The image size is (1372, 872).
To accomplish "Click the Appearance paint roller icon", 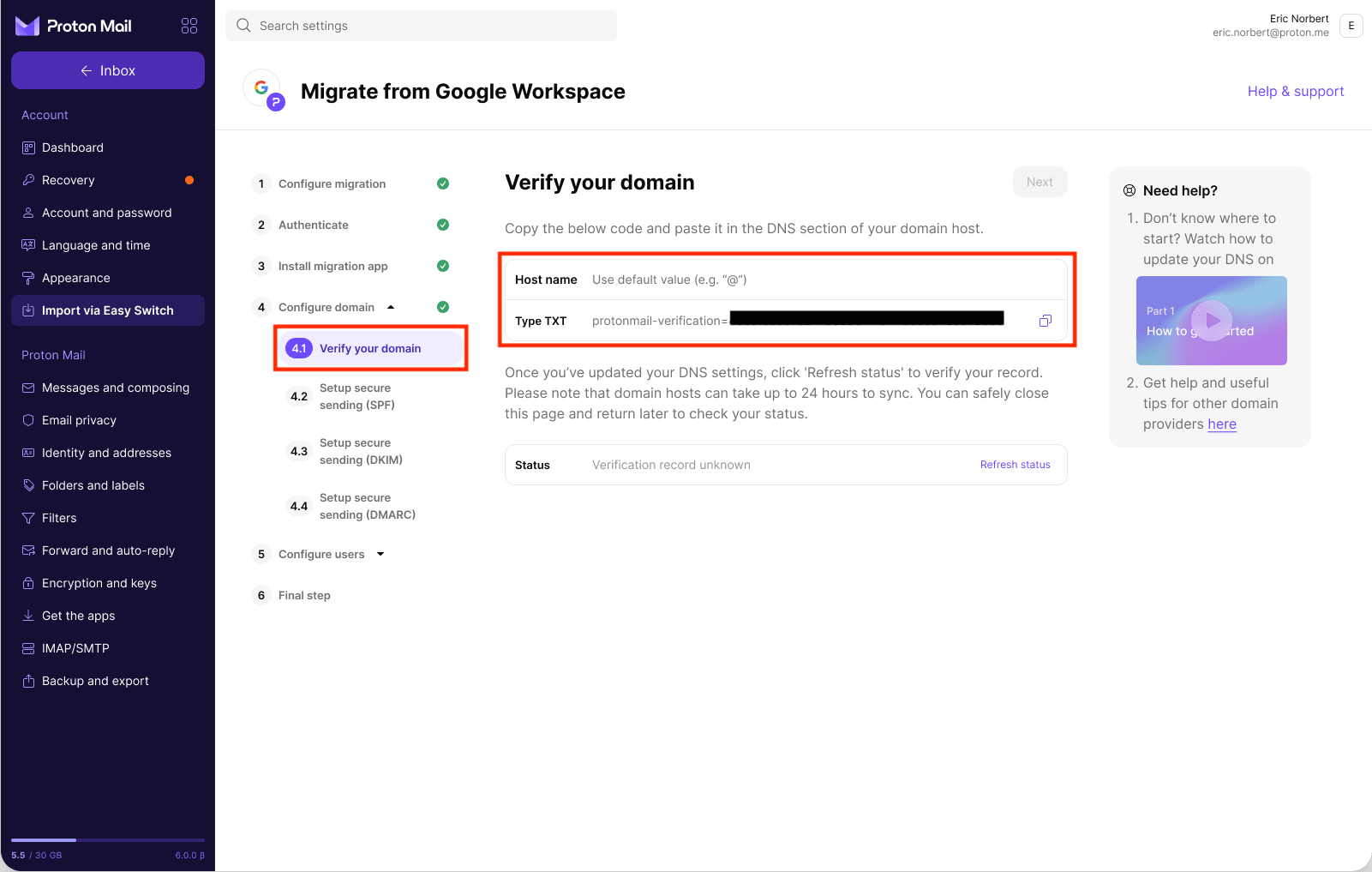I will pos(28,278).
